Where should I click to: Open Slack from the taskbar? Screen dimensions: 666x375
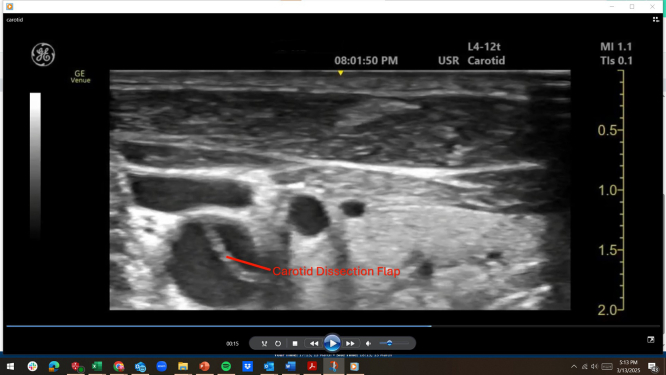(32, 366)
